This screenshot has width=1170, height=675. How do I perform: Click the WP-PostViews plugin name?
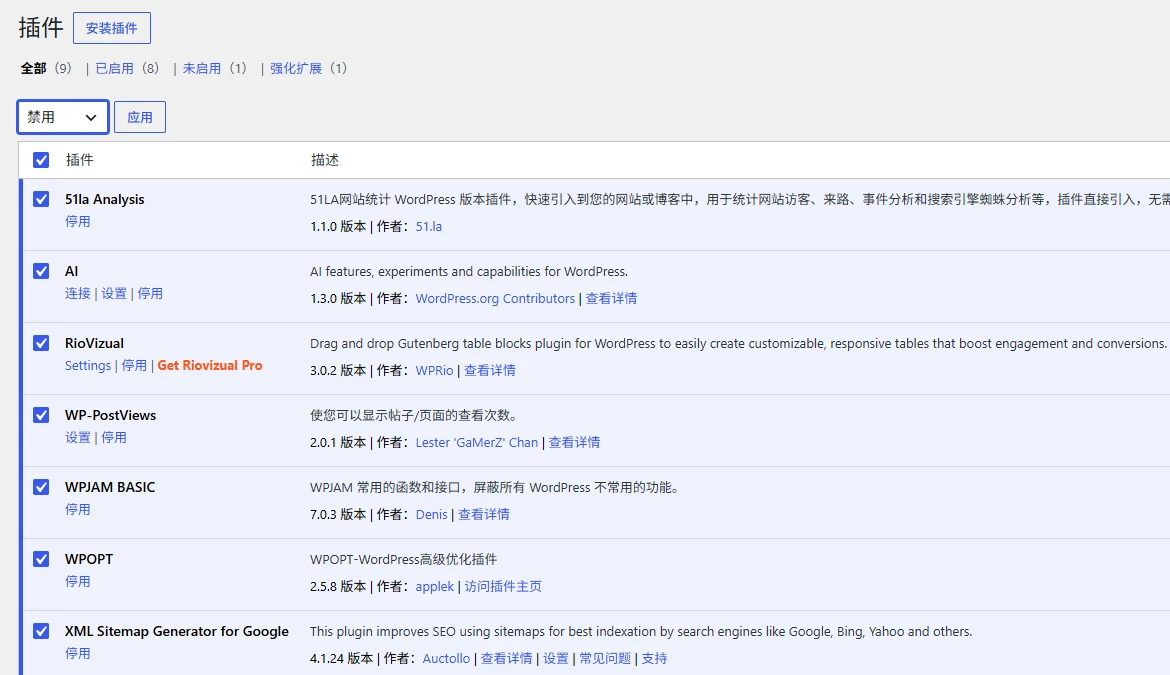(110, 415)
